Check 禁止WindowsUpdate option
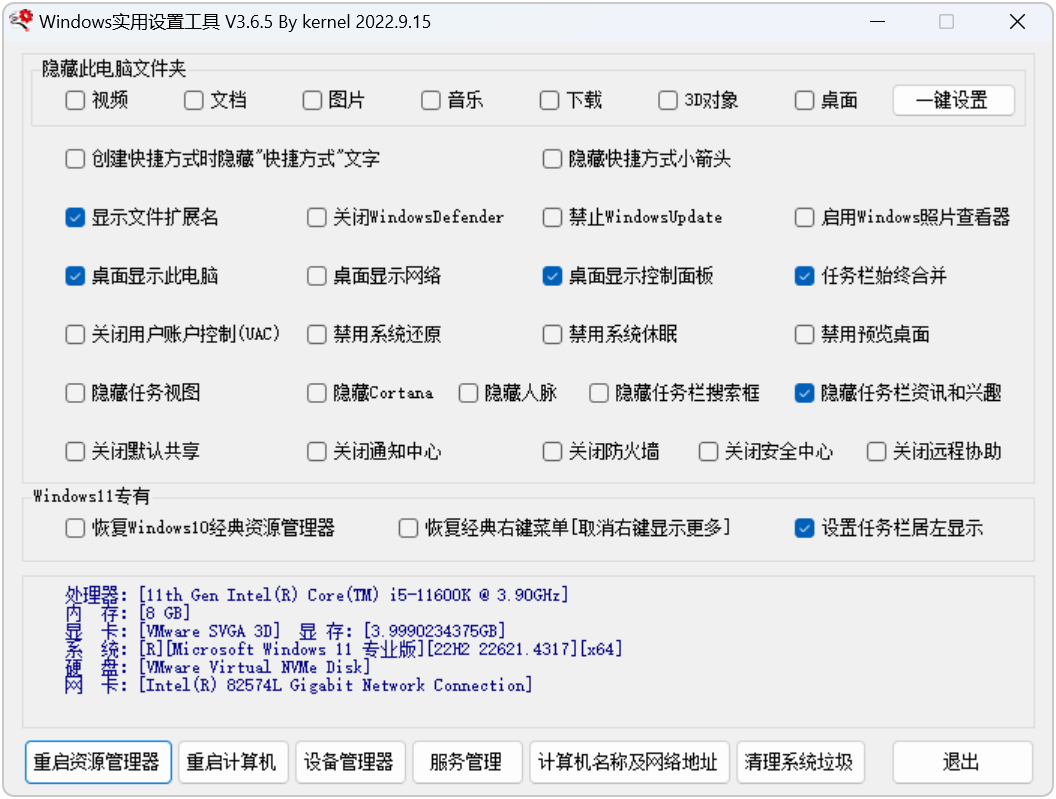The height and width of the screenshot is (799, 1056). click(x=552, y=217)
